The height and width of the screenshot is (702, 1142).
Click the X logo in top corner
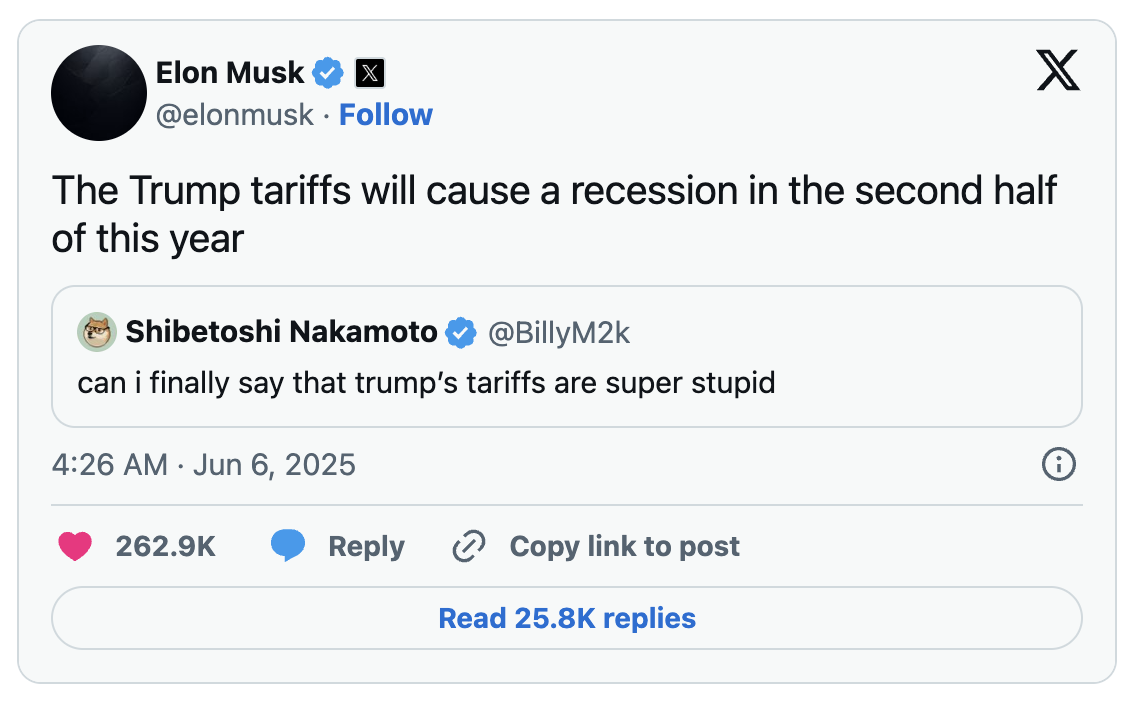click(x=1058, y=72)
